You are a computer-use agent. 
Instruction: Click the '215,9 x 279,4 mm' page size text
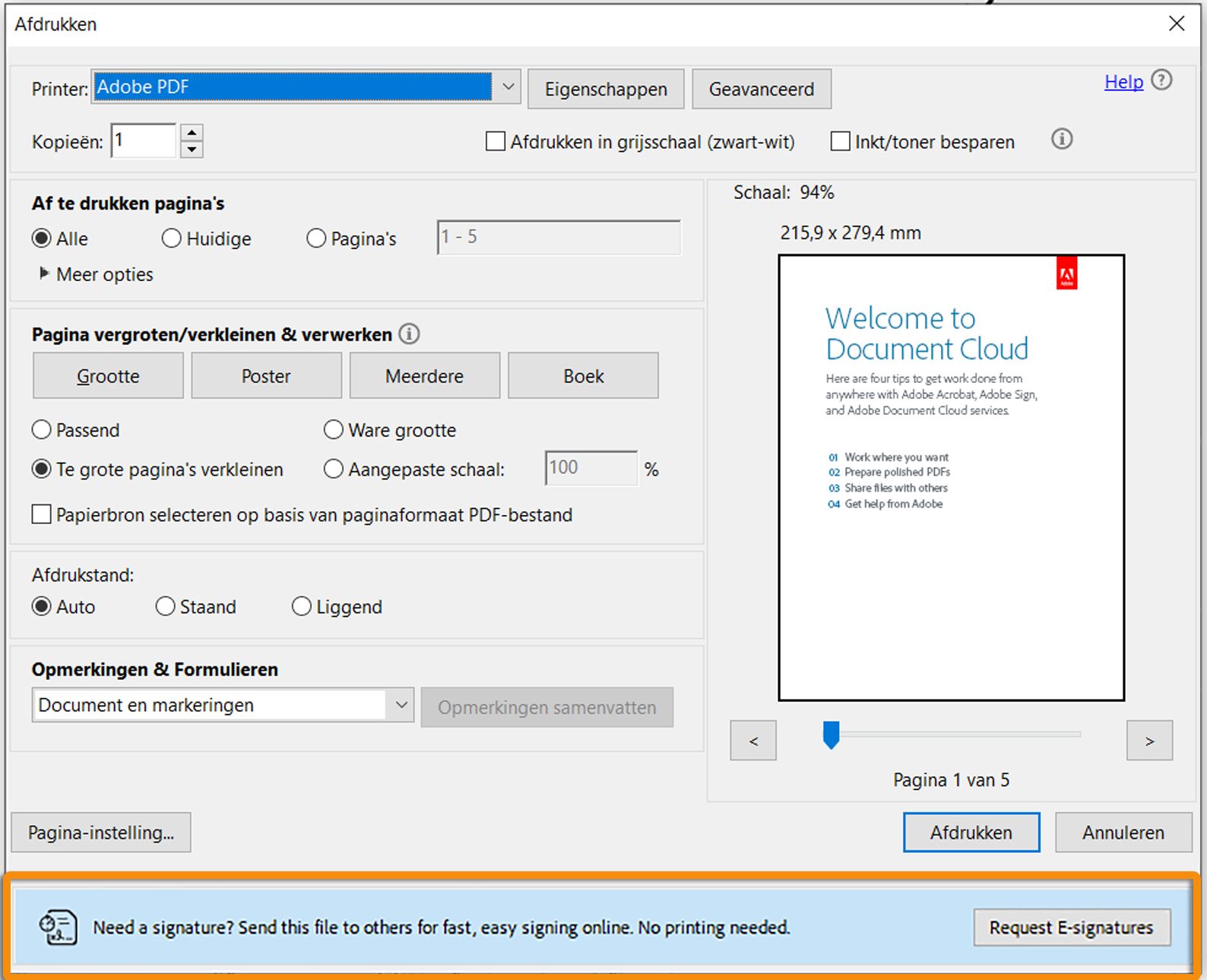tap(851, 232)
